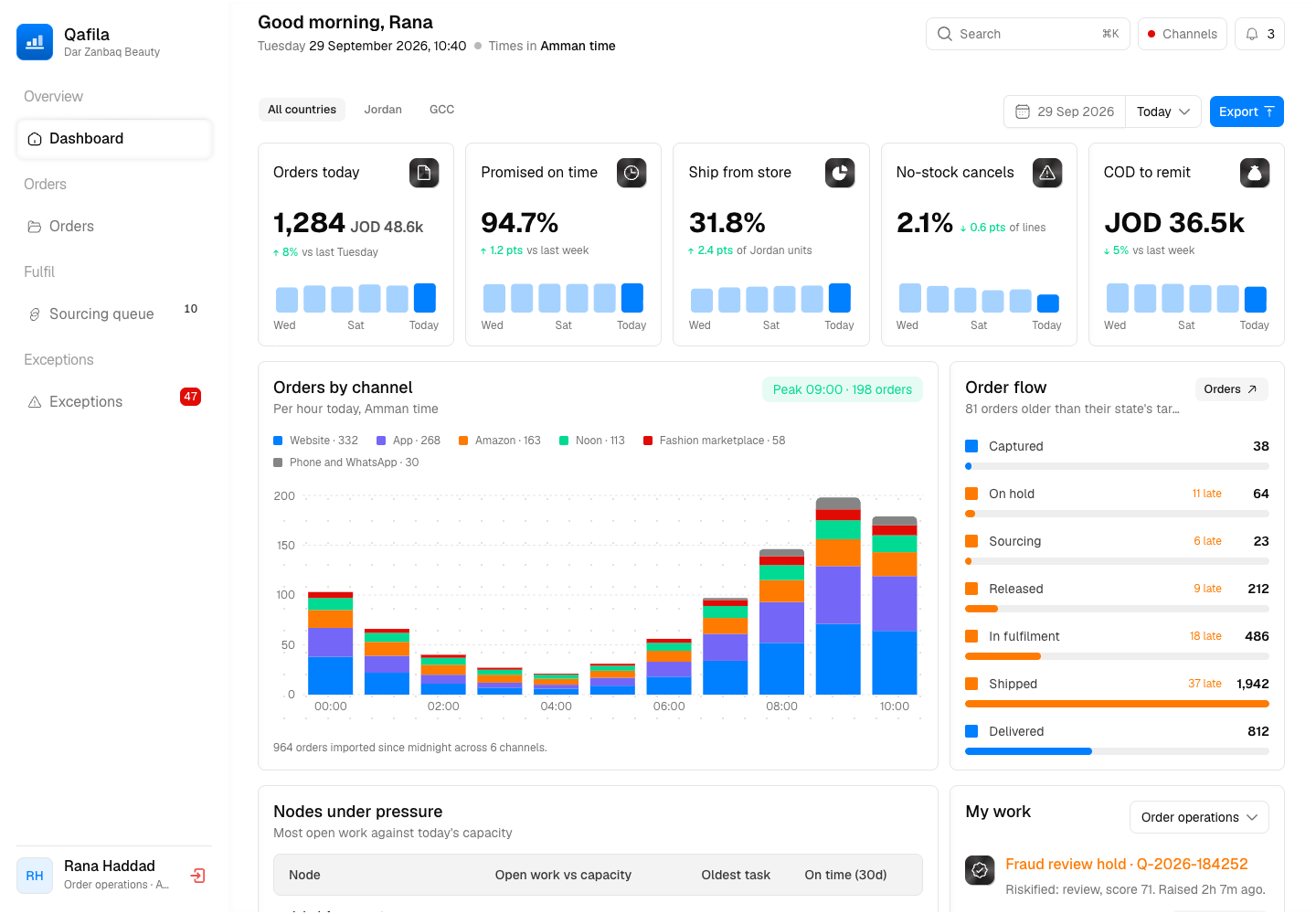Click "18 late" in In fulfilment row
Screen dimensions: 1316x914
[x=1205, y=636]
